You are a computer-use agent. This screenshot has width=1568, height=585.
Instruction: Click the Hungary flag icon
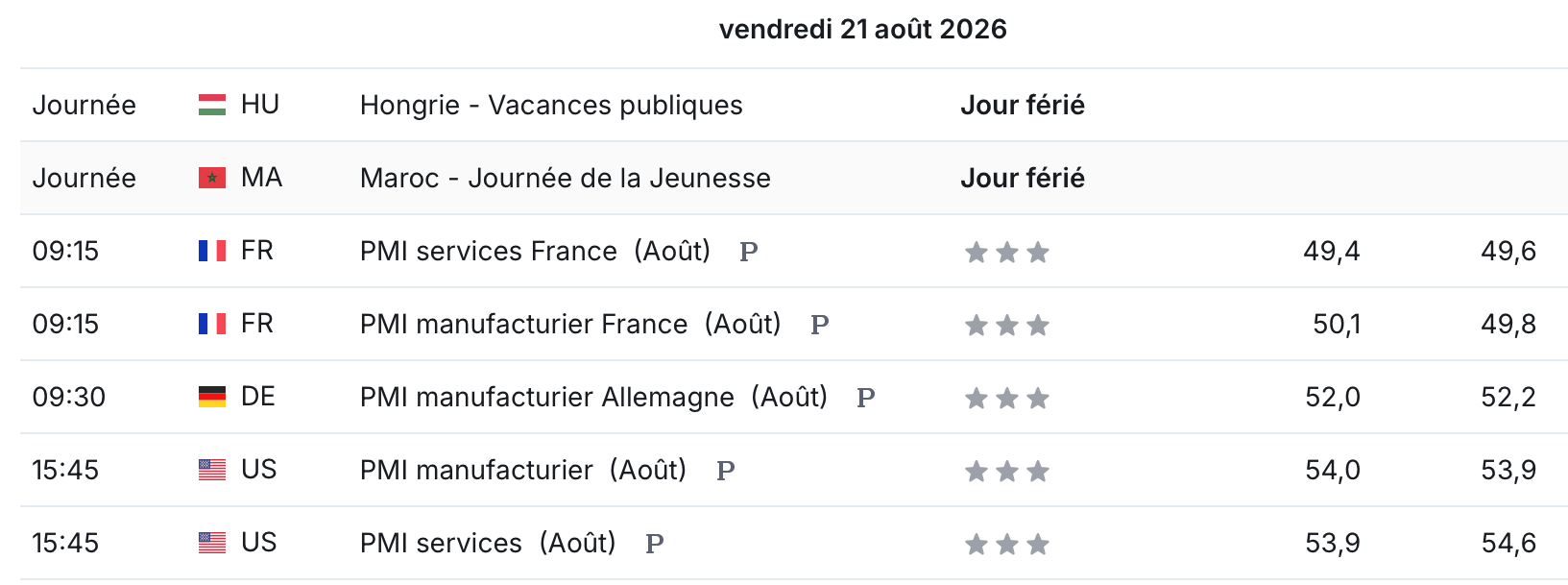pyautogui.click(x=212, y=105)
